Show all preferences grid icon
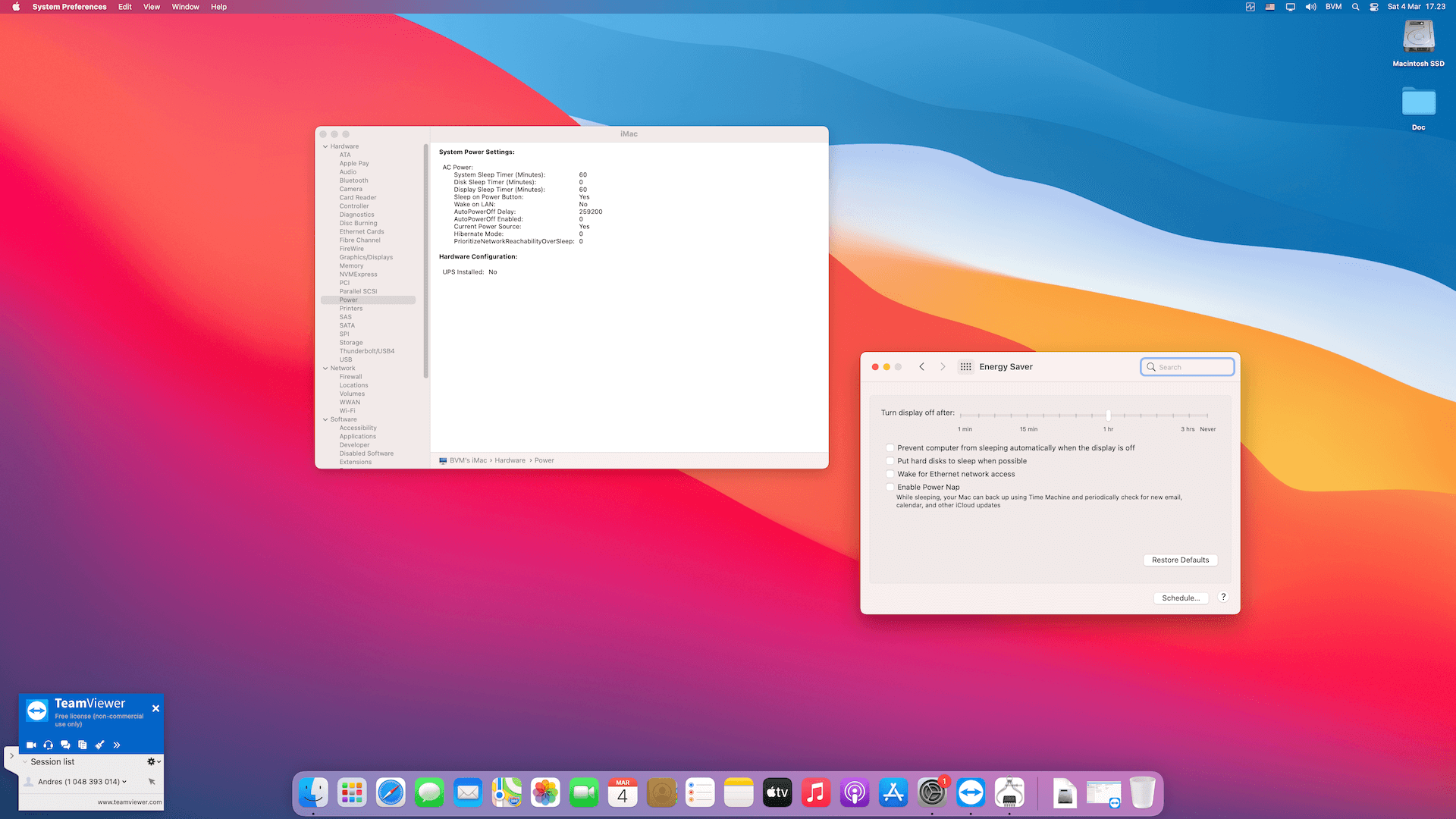This screenshot has width=1456, height=819. pyautogui.click(x=965, y=366)
